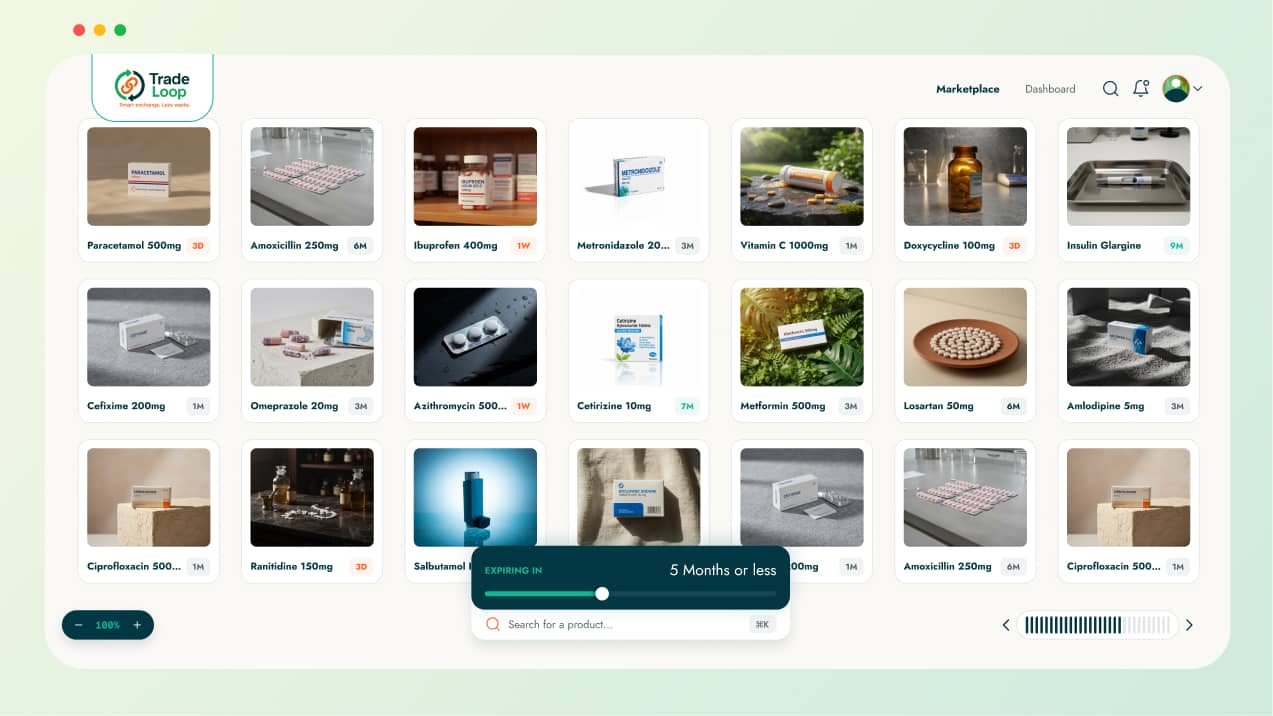Click the Expiring In slider handle
The image size is (1273, 716).
click(x=602, y=594)
